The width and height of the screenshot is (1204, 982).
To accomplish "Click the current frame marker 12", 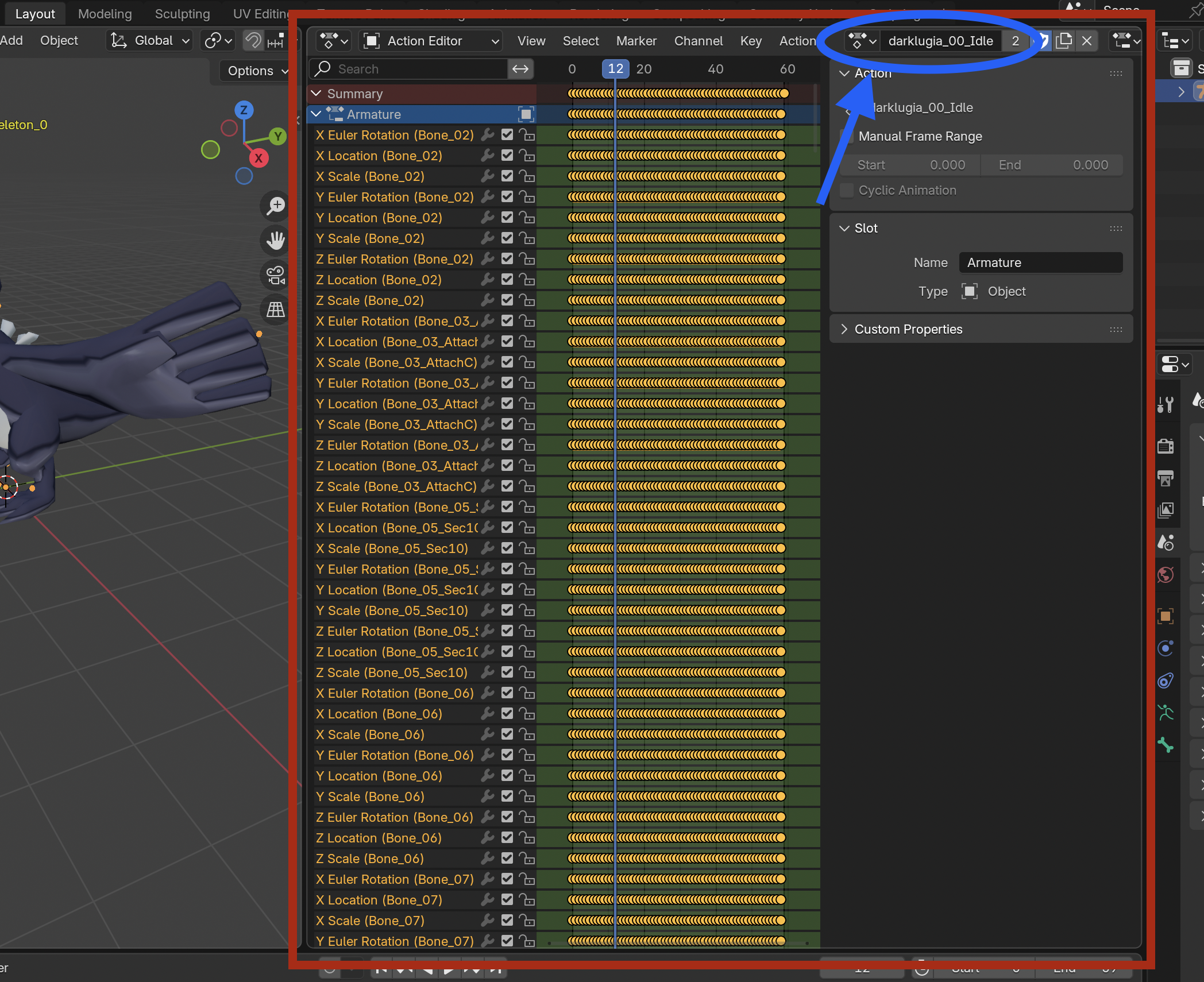I will (x=615, y=69).
